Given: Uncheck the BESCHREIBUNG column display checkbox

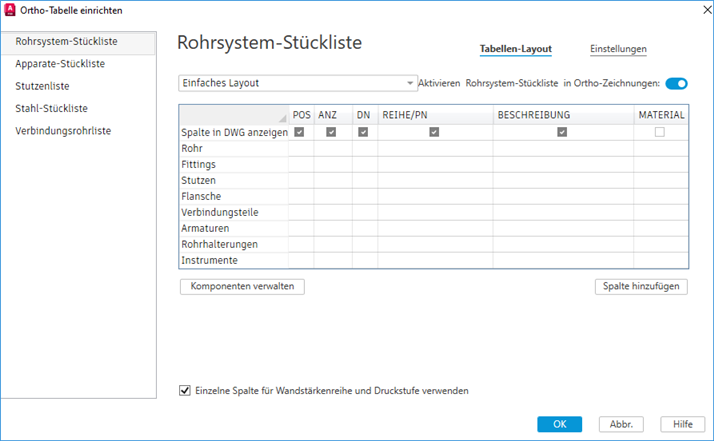Looking at the screenshot, I should tap(562, 132).
